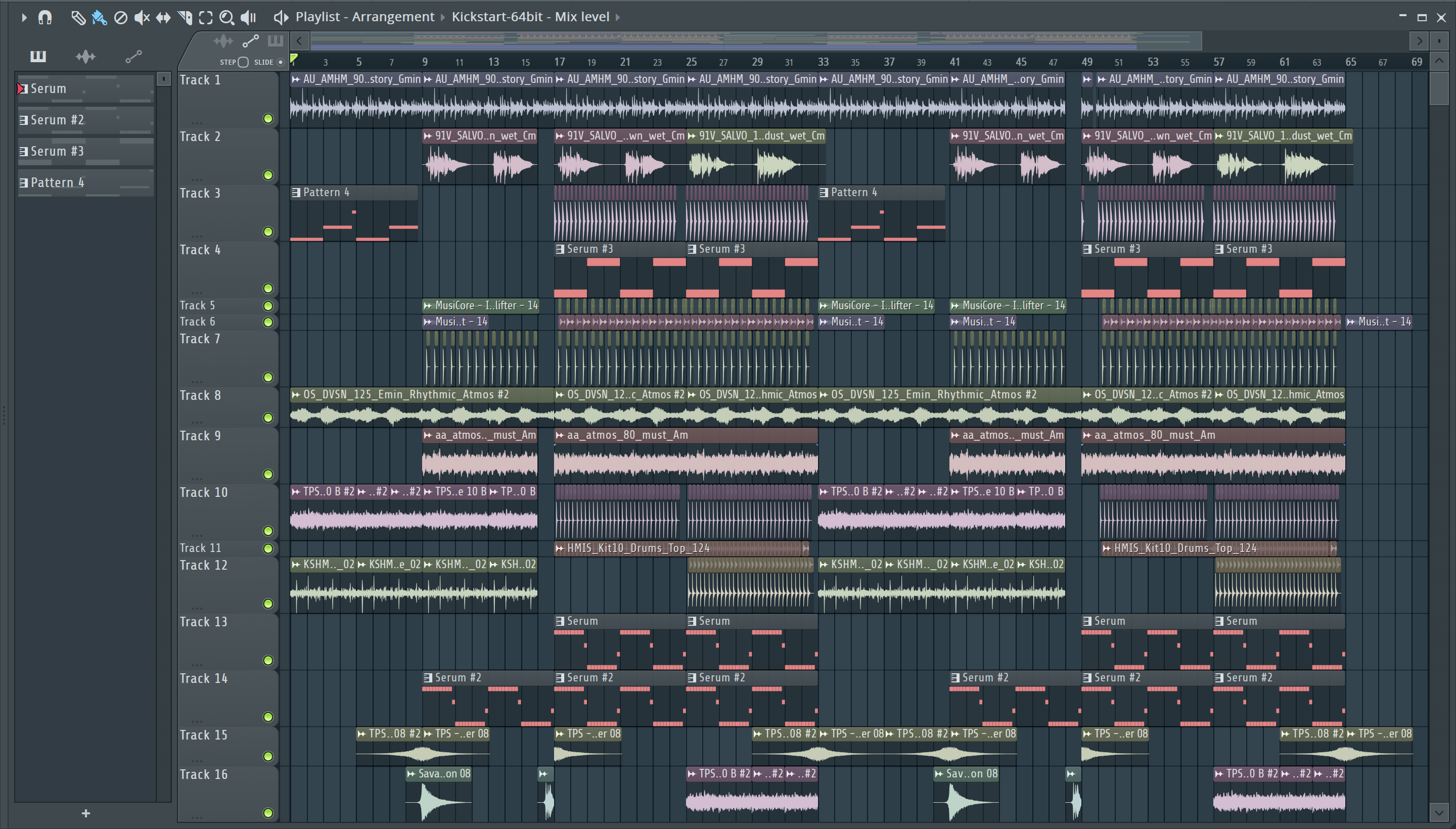Click Kickstart-64bit - Mix level breadcrumb
Viewport: 1456px width, 829px height.
[531, 17]
